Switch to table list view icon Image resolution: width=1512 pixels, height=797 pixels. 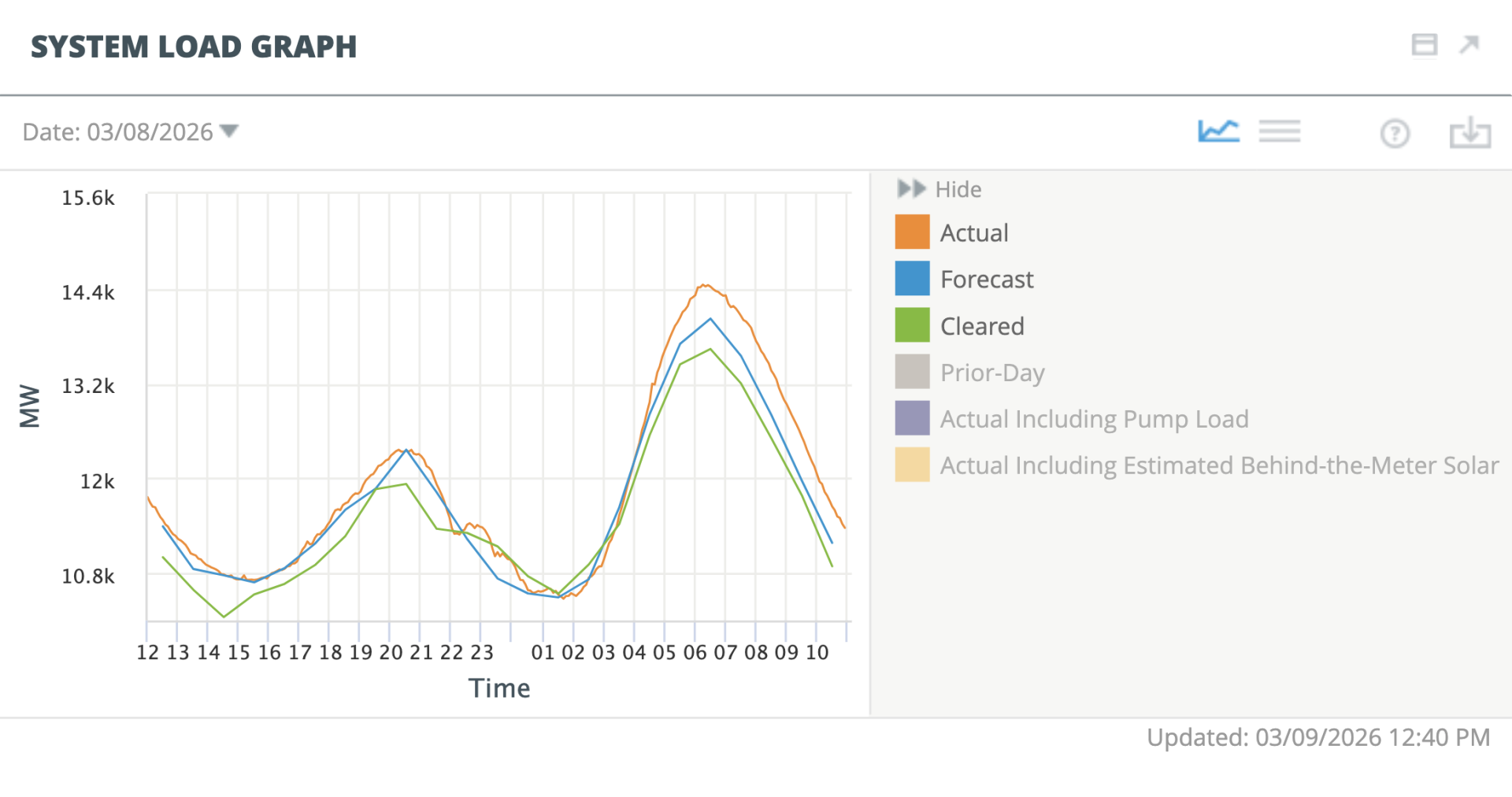1279,131
